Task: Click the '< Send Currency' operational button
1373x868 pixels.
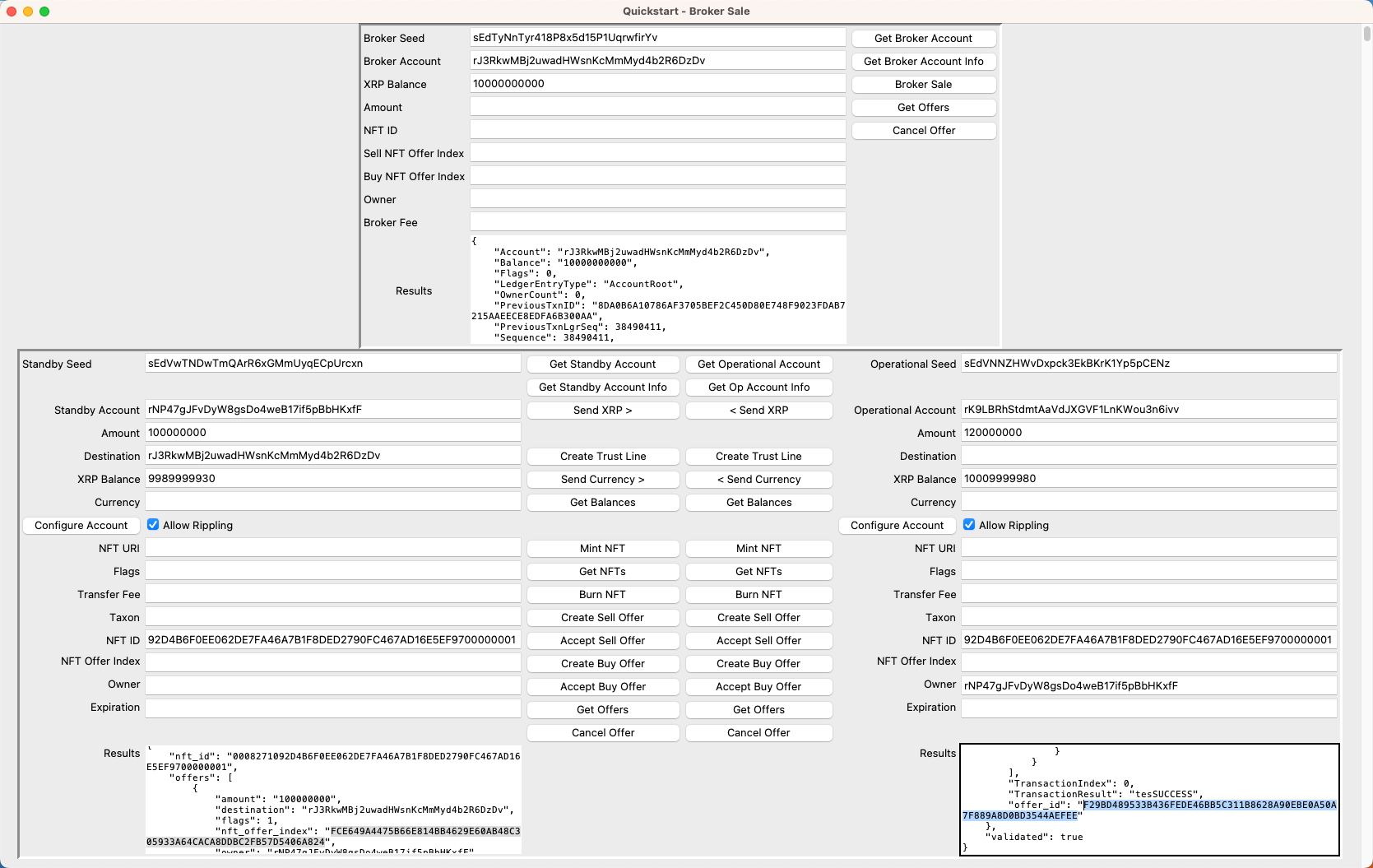Action: pos(758,480)
